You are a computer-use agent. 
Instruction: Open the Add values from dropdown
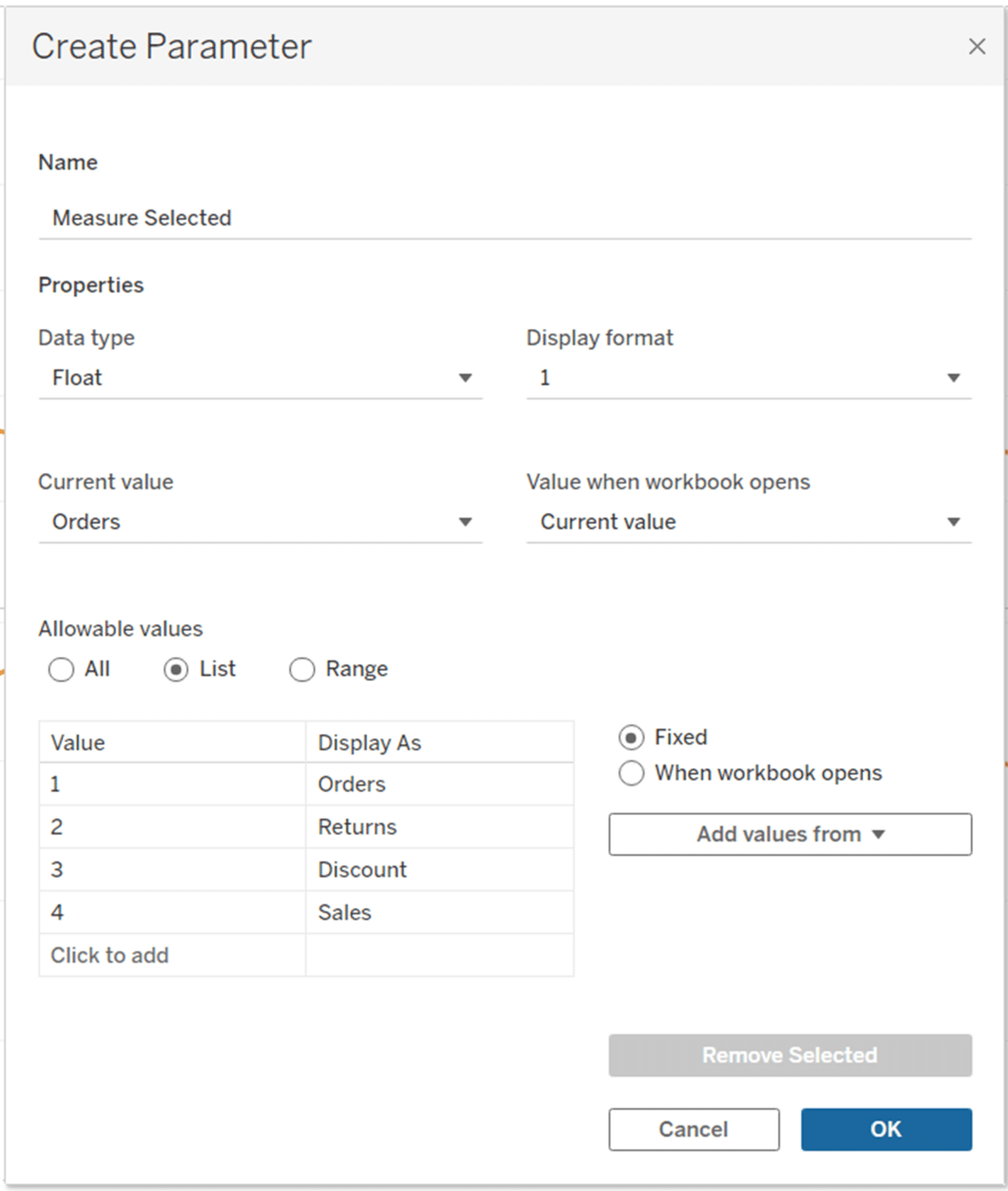[x=789, y=834]
